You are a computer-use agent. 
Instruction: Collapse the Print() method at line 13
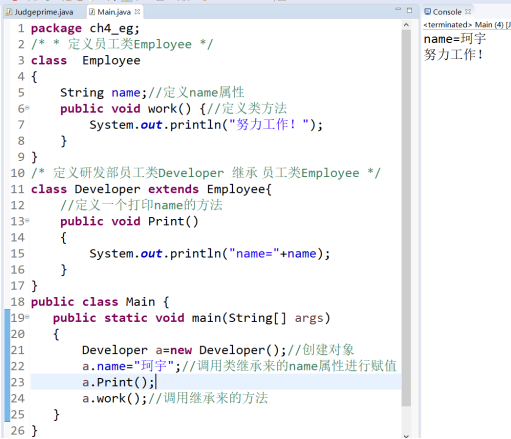click(27, 220)
